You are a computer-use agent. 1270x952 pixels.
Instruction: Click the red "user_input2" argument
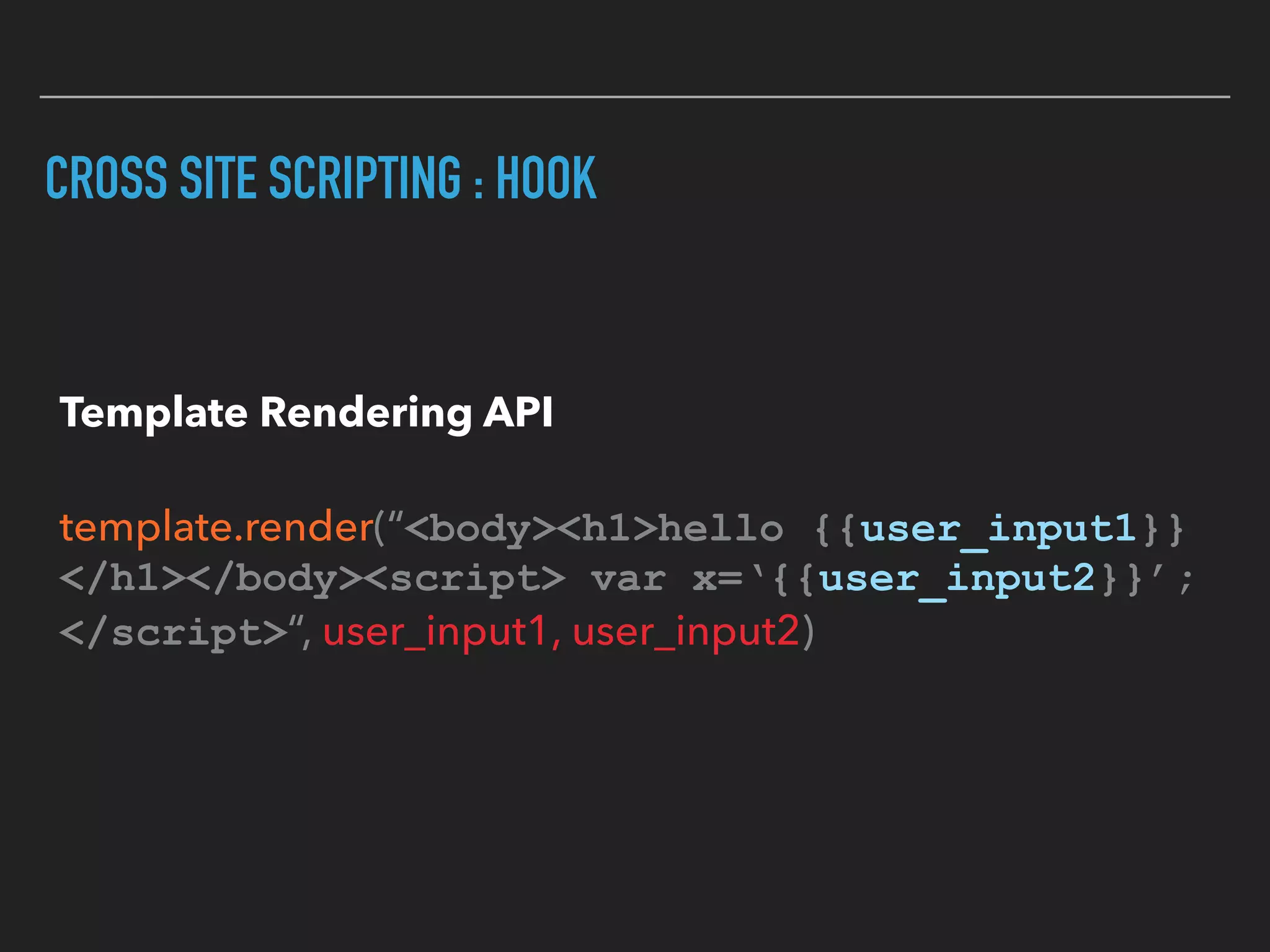pyautogui.click(x=686, y=632)
